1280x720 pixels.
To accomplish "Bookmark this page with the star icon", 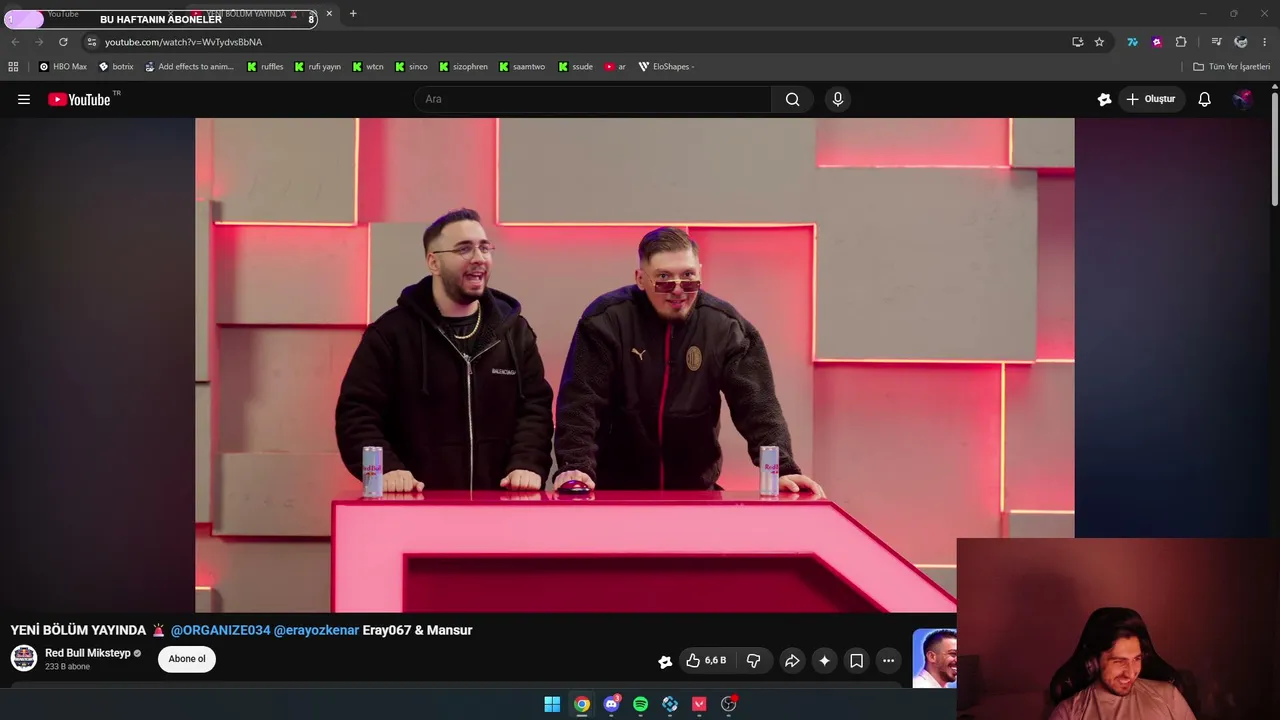I will [x=1099, y=42].
